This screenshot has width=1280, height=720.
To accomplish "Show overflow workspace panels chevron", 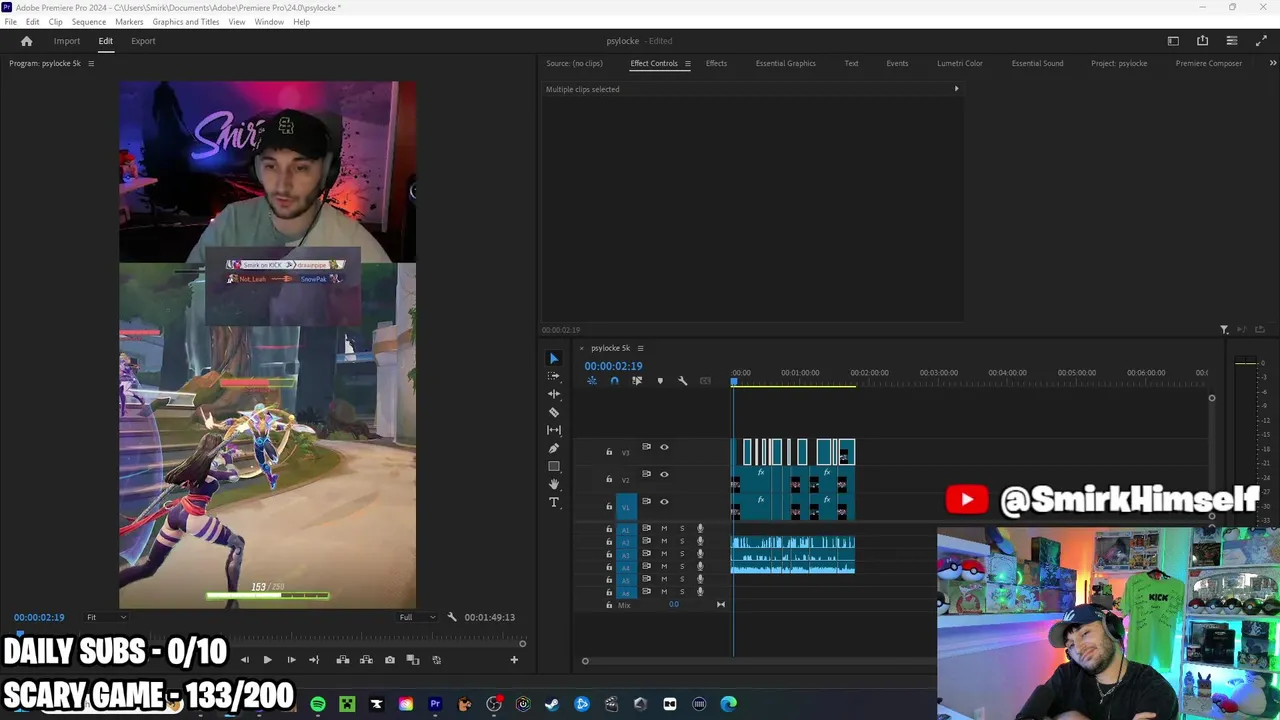I will (1272, 63).
